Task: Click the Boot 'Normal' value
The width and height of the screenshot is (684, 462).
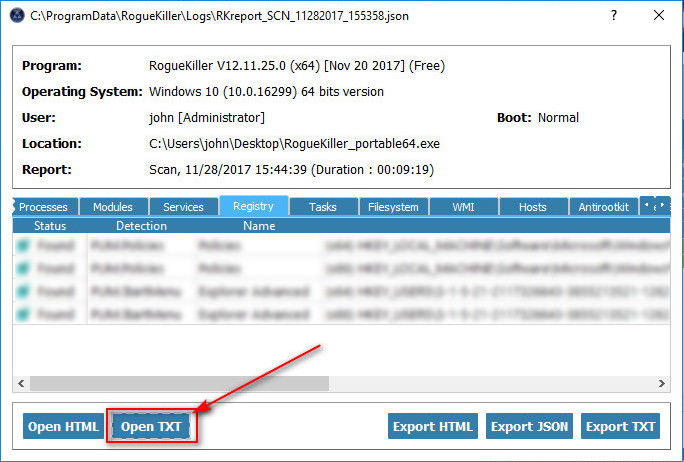Action: pyautogui.click(x=558, y=118)
